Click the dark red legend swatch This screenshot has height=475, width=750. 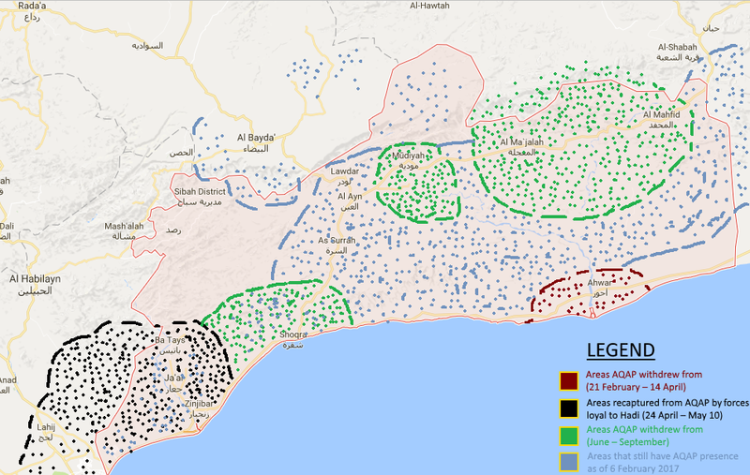click(568, 380)
